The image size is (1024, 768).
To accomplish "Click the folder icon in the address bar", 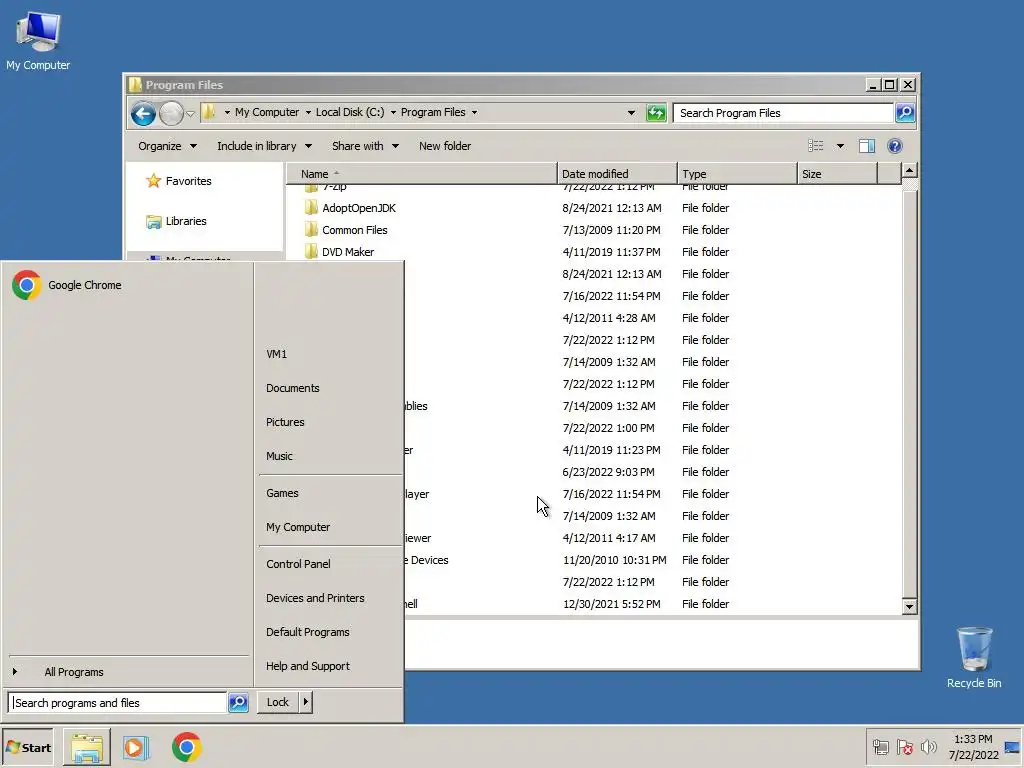I will tap(208, 112).
